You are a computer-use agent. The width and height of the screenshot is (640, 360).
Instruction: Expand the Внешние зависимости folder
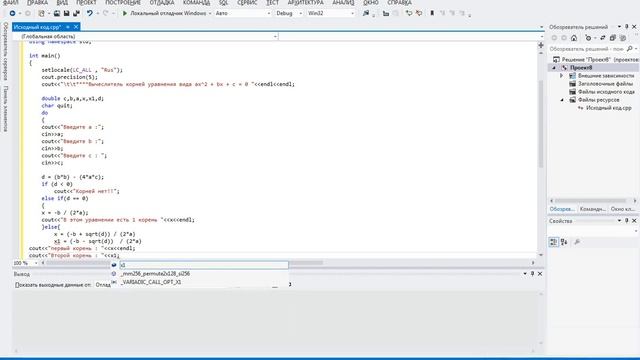[x=561, y=76]
